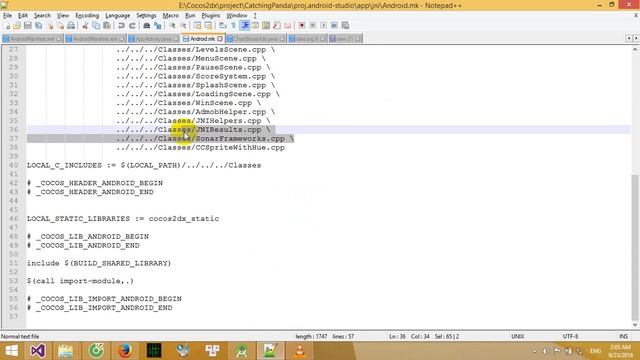
Task: Click the 'length : 1747' status entry
Action: [x=311, y=336]
